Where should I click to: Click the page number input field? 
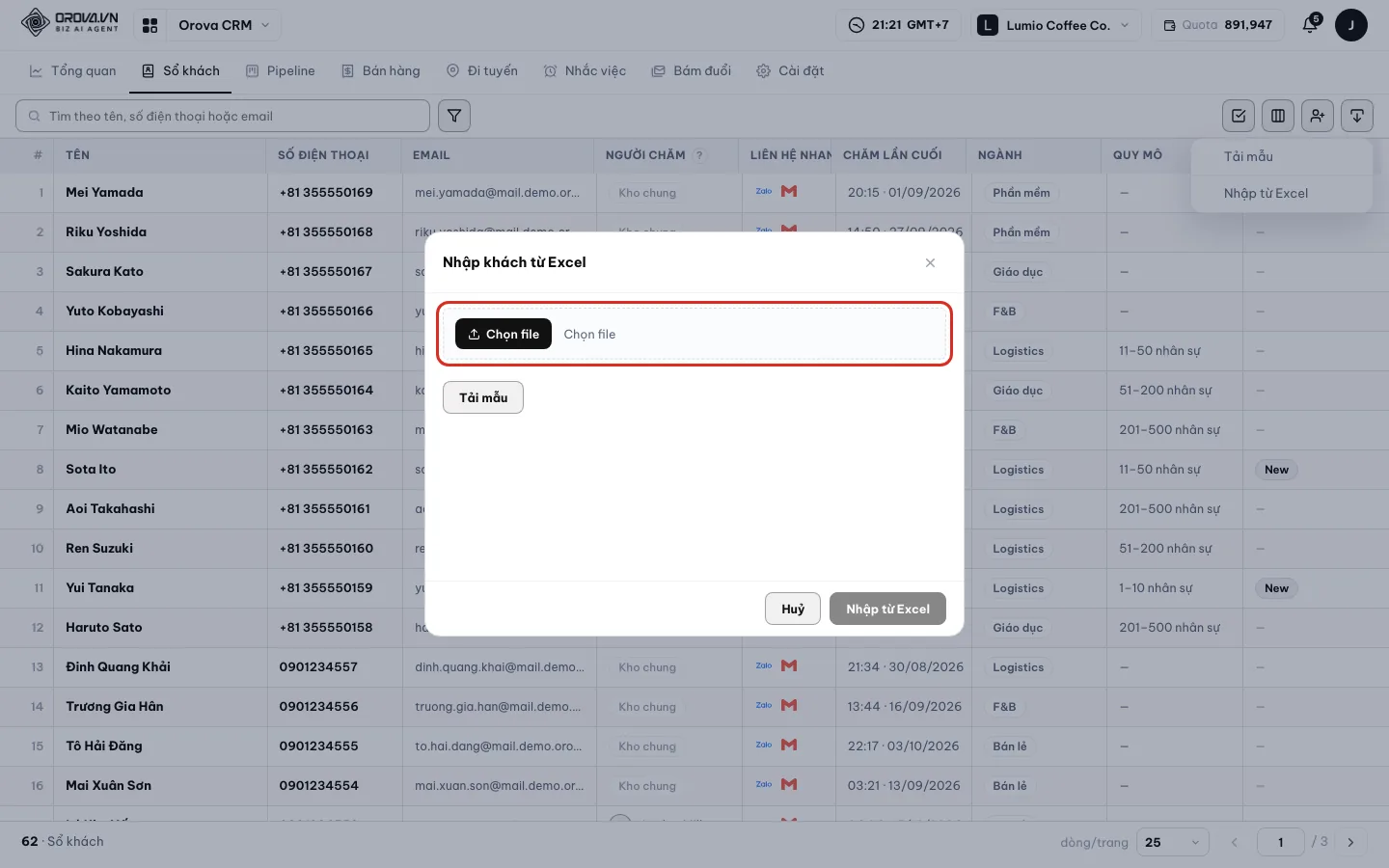pyautogui.click(x=1281, y=842)
